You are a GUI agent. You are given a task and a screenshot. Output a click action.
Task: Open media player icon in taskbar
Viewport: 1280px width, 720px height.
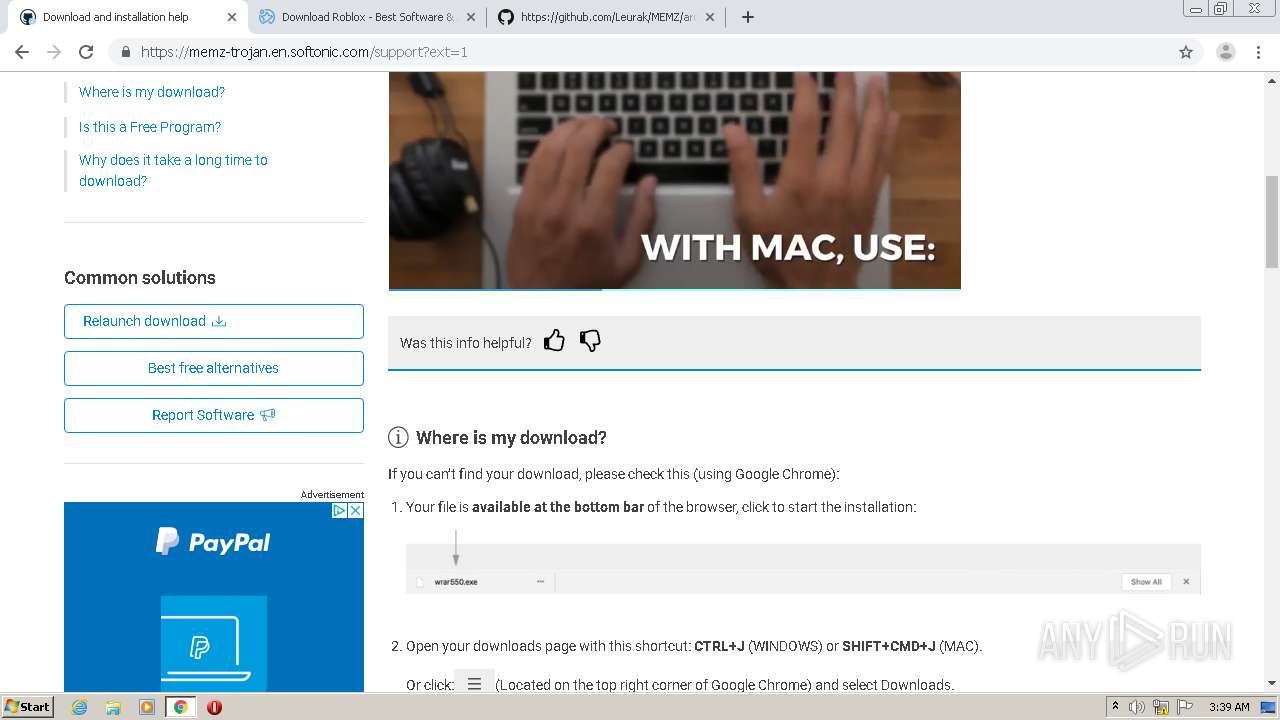click(x=147, y=707)
